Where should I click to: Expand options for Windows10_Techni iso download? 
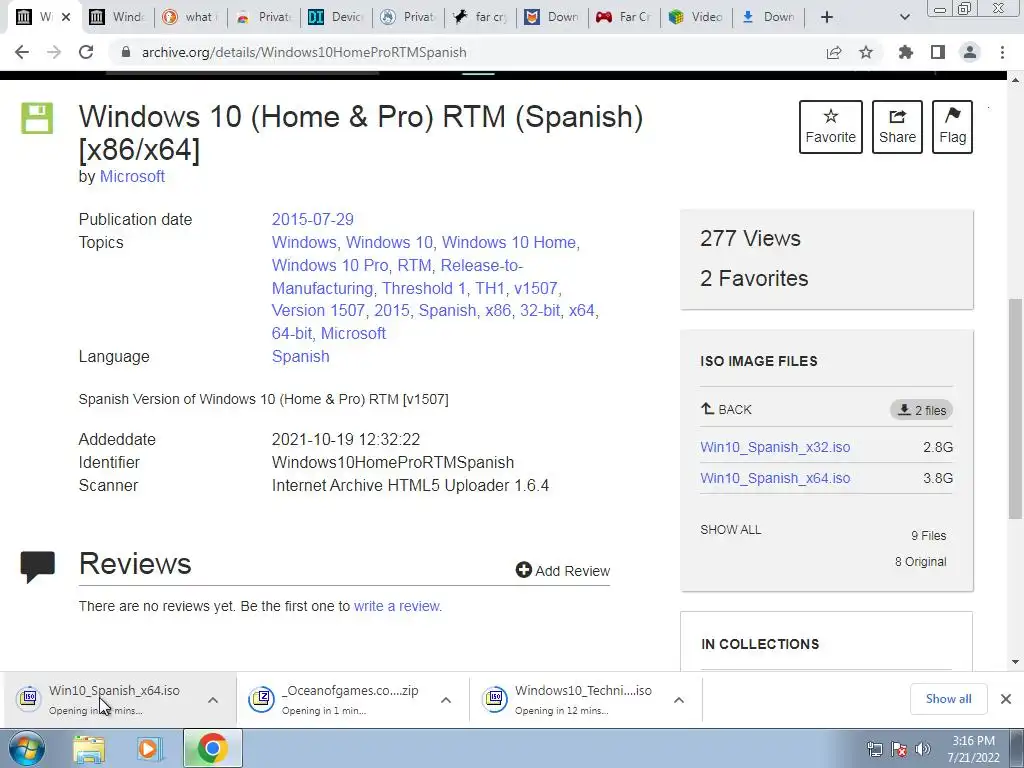pos(679,700)
